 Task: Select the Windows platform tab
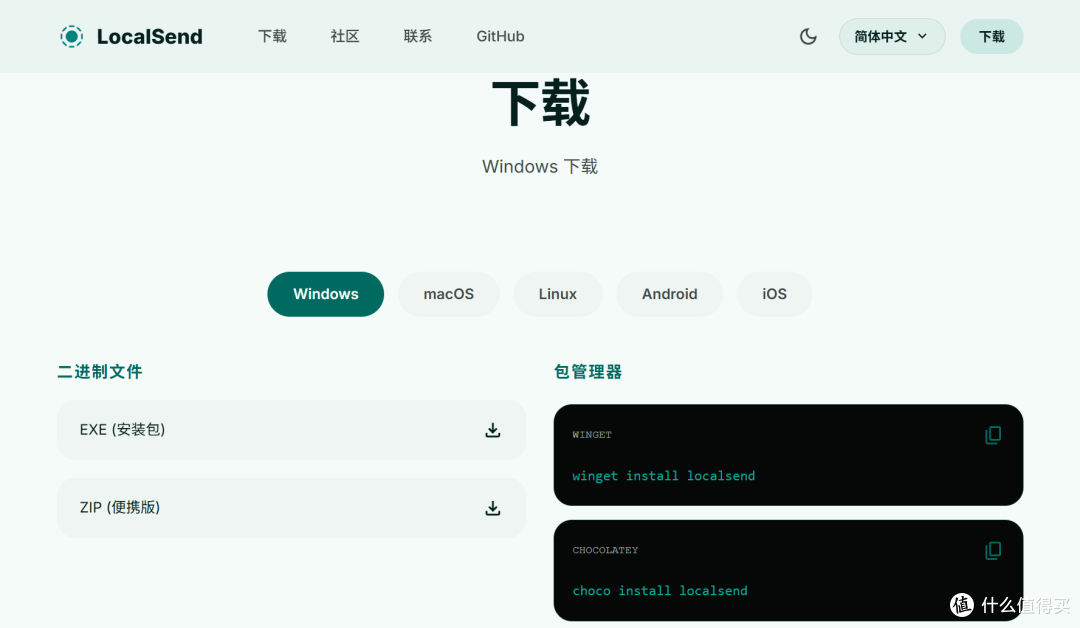pos(326,294)
